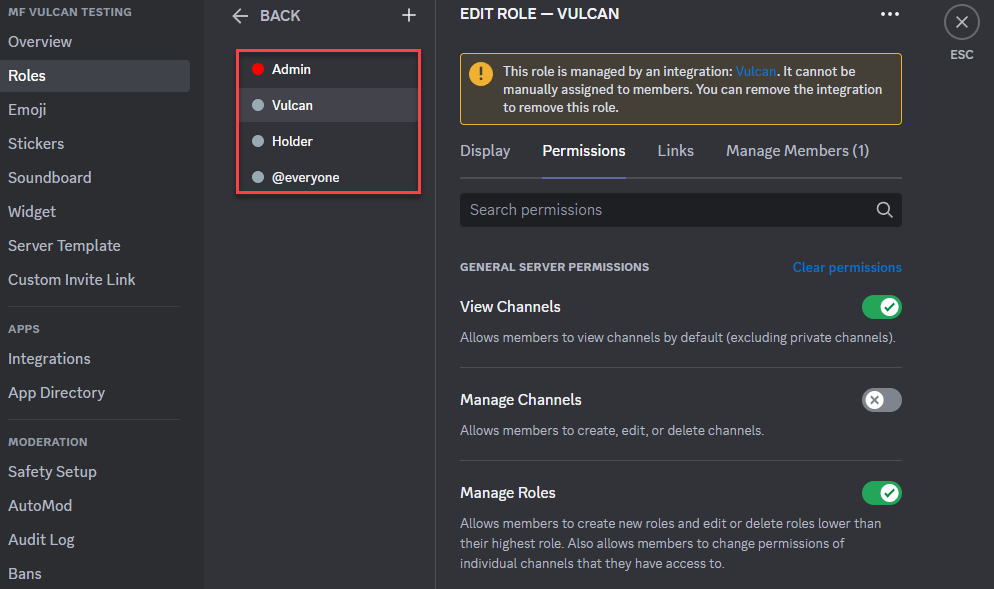994x589 pixels.
Task: Switch to the Display tab
Action: click(485, 151)
